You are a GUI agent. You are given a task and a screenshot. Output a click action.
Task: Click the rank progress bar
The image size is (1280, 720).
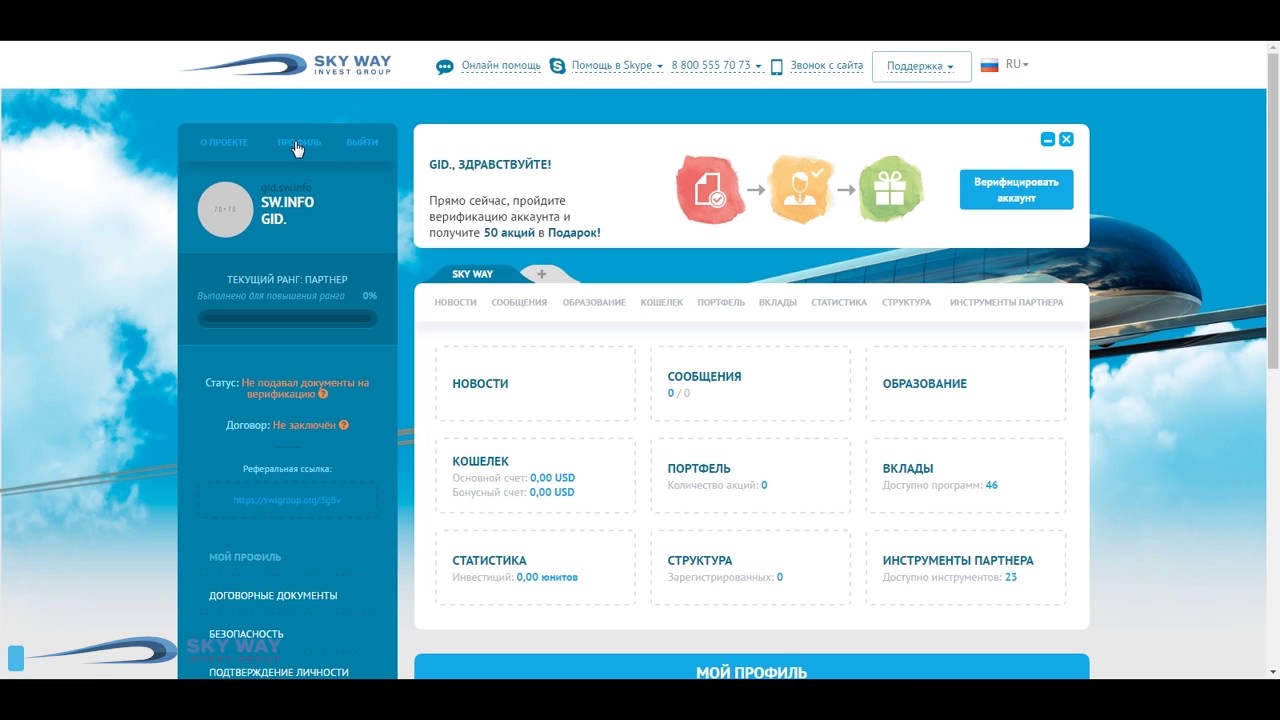pyautogui.click(x=287, y=319)
